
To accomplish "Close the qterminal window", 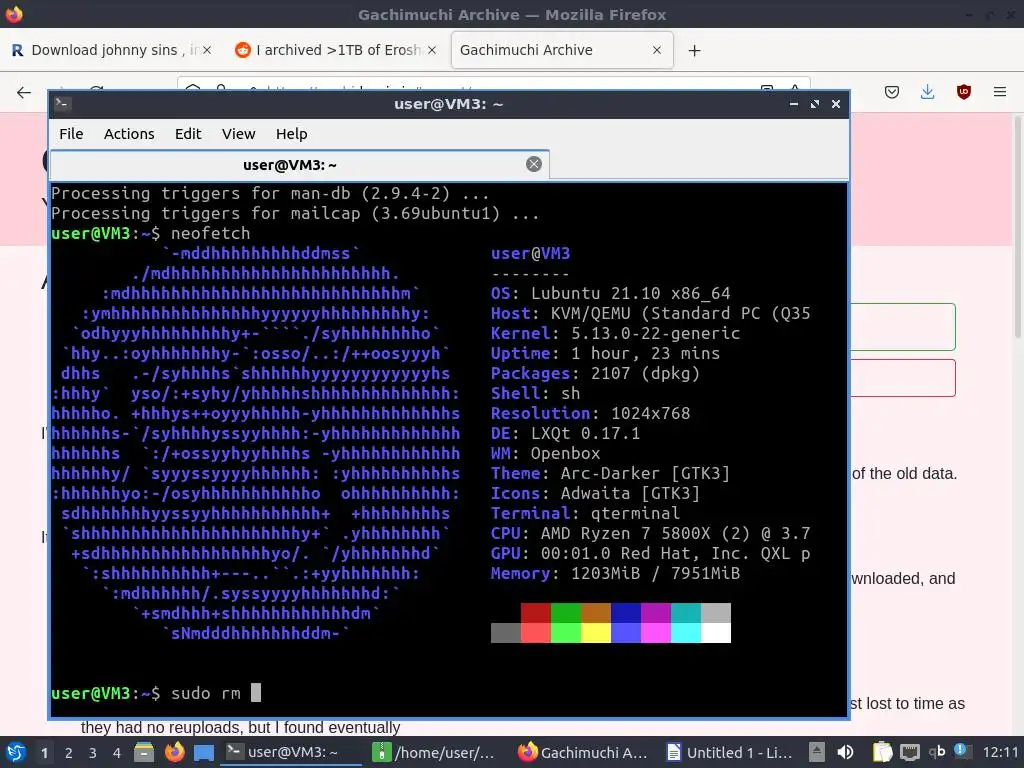I will pyautogui.click(x=835, y=104).
